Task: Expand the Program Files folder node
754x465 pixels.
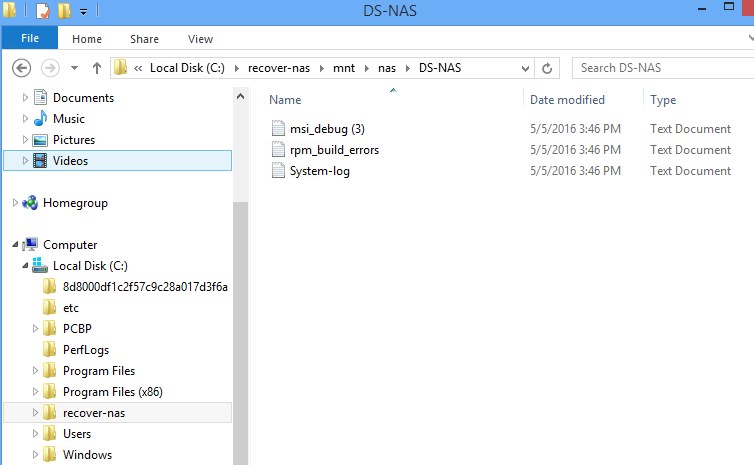Action: point(35,371)
